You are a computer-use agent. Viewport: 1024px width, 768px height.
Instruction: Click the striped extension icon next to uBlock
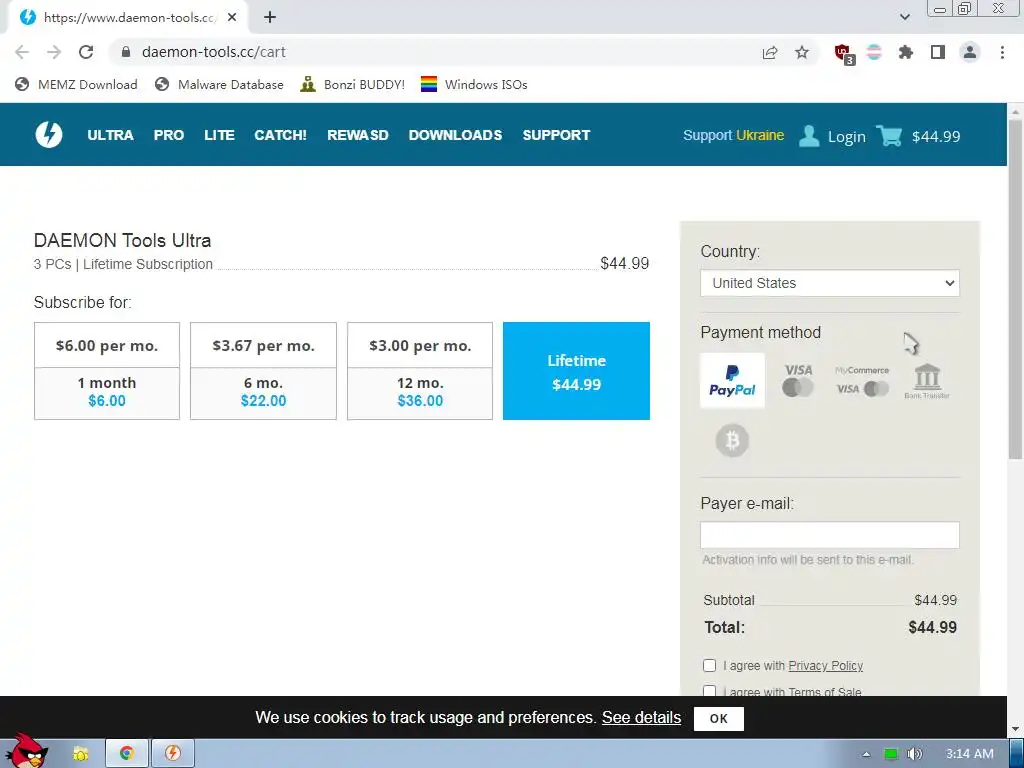tap(874, 52)
